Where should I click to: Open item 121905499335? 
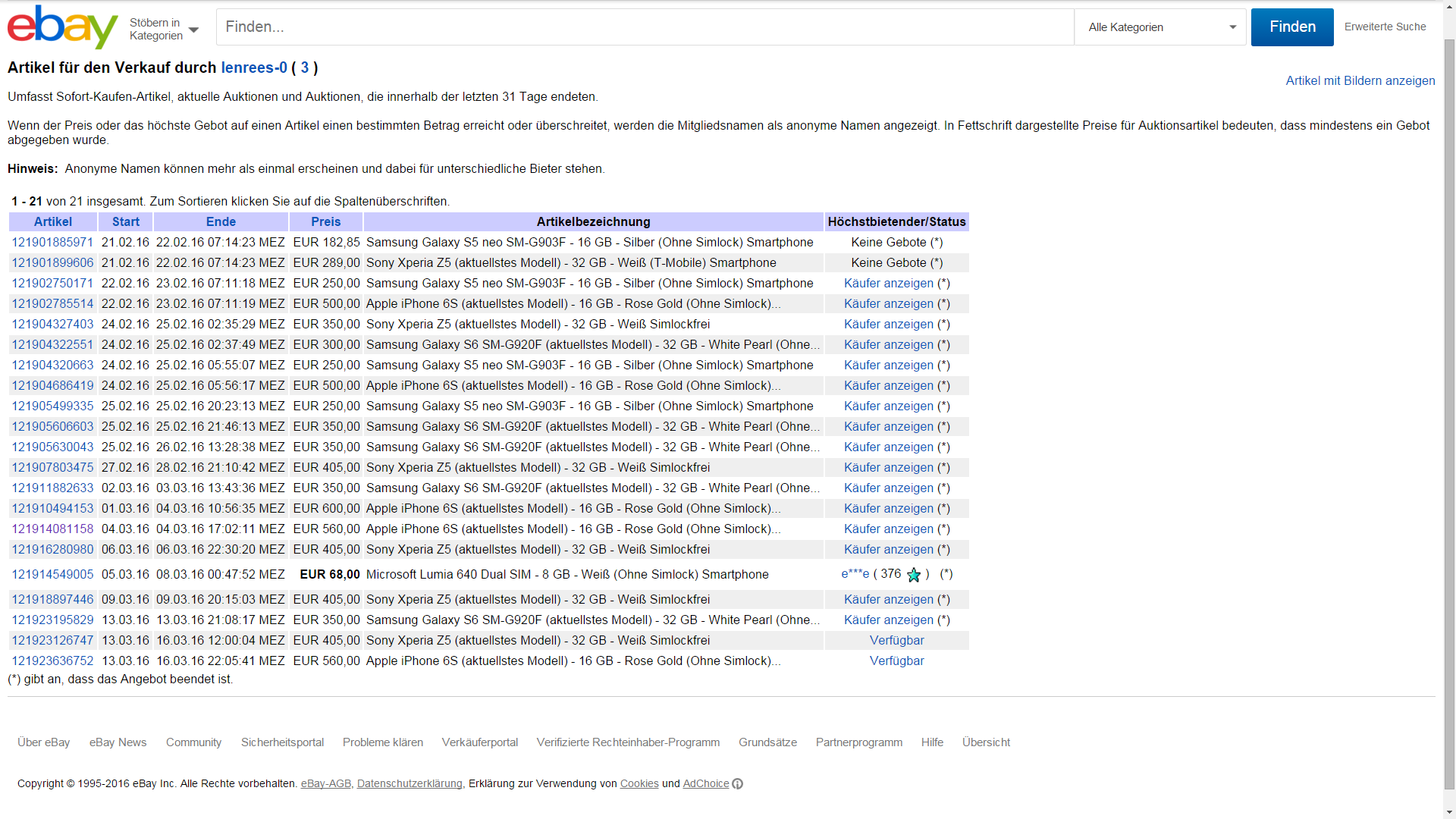[52, 406]
